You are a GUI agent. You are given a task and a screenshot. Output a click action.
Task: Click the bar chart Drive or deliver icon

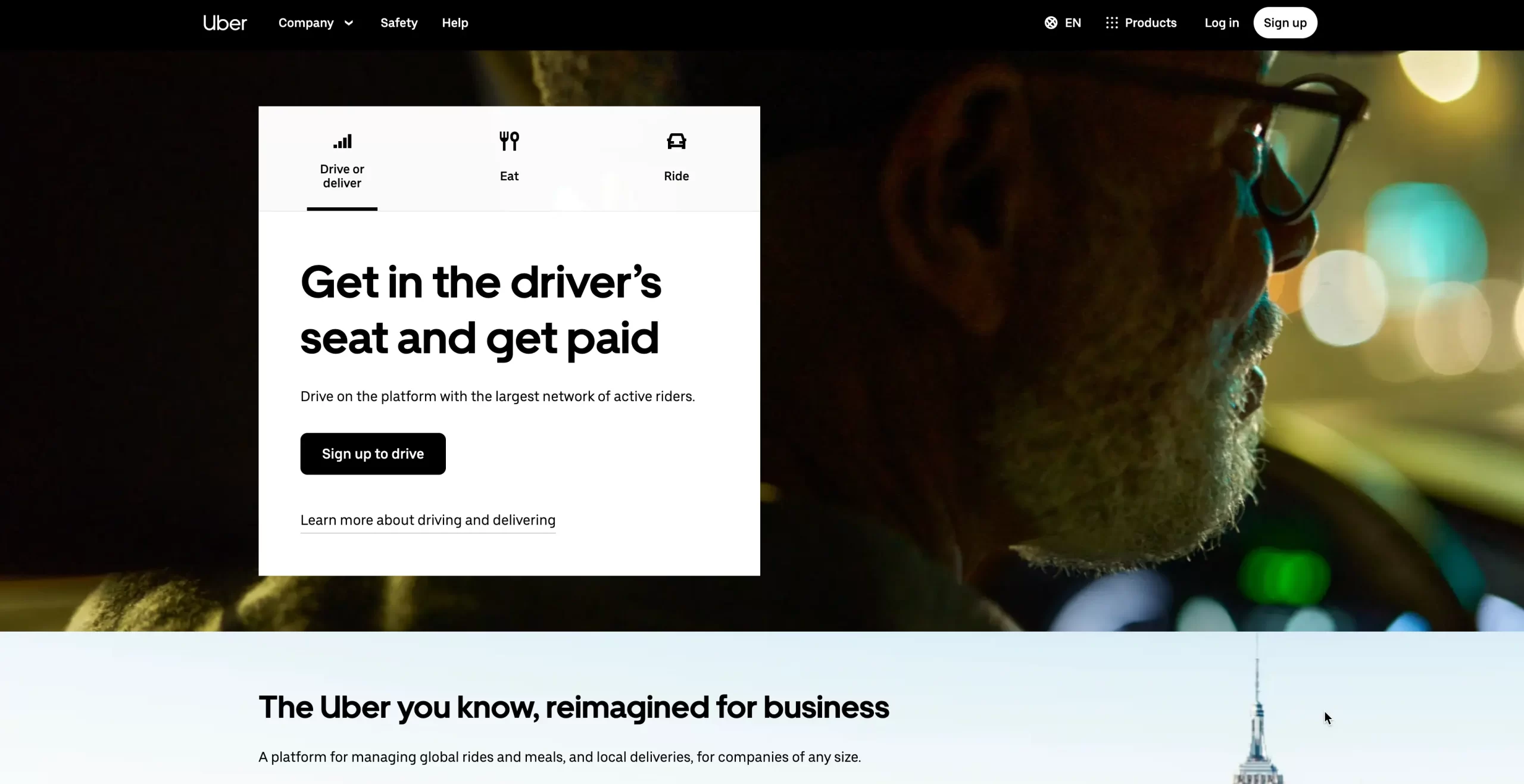(x=342, y=141)
